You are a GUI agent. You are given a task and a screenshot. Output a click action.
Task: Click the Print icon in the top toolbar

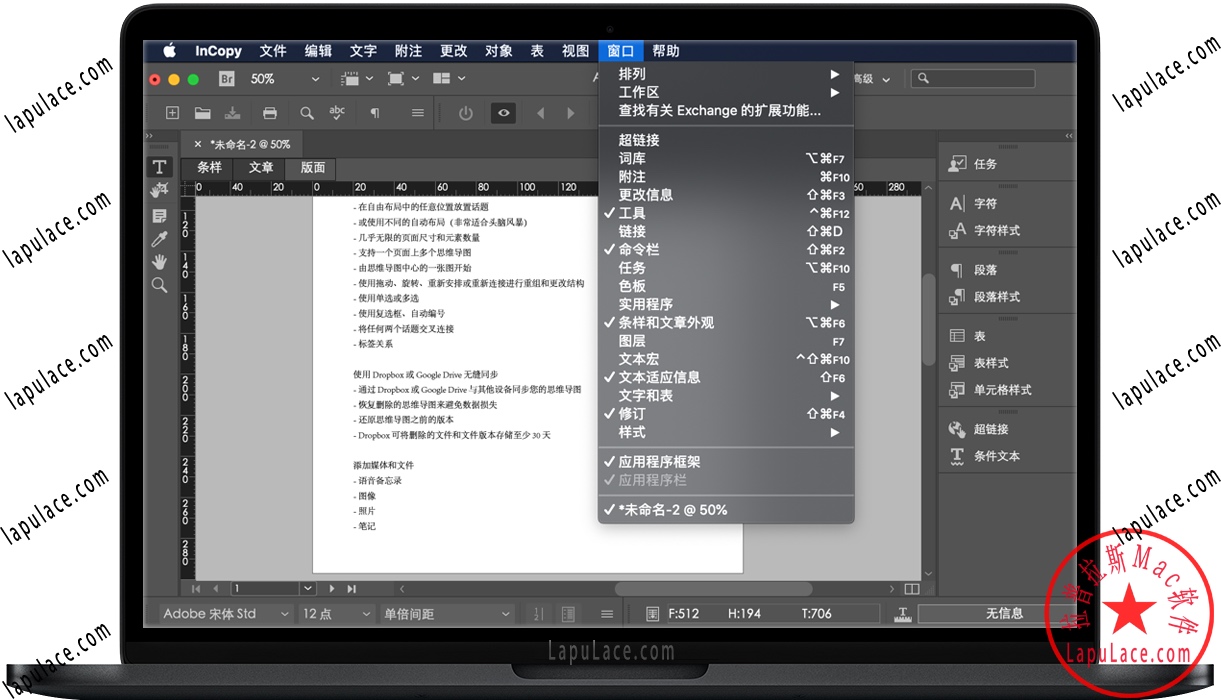pyautogui.click(x=270, y=113)
